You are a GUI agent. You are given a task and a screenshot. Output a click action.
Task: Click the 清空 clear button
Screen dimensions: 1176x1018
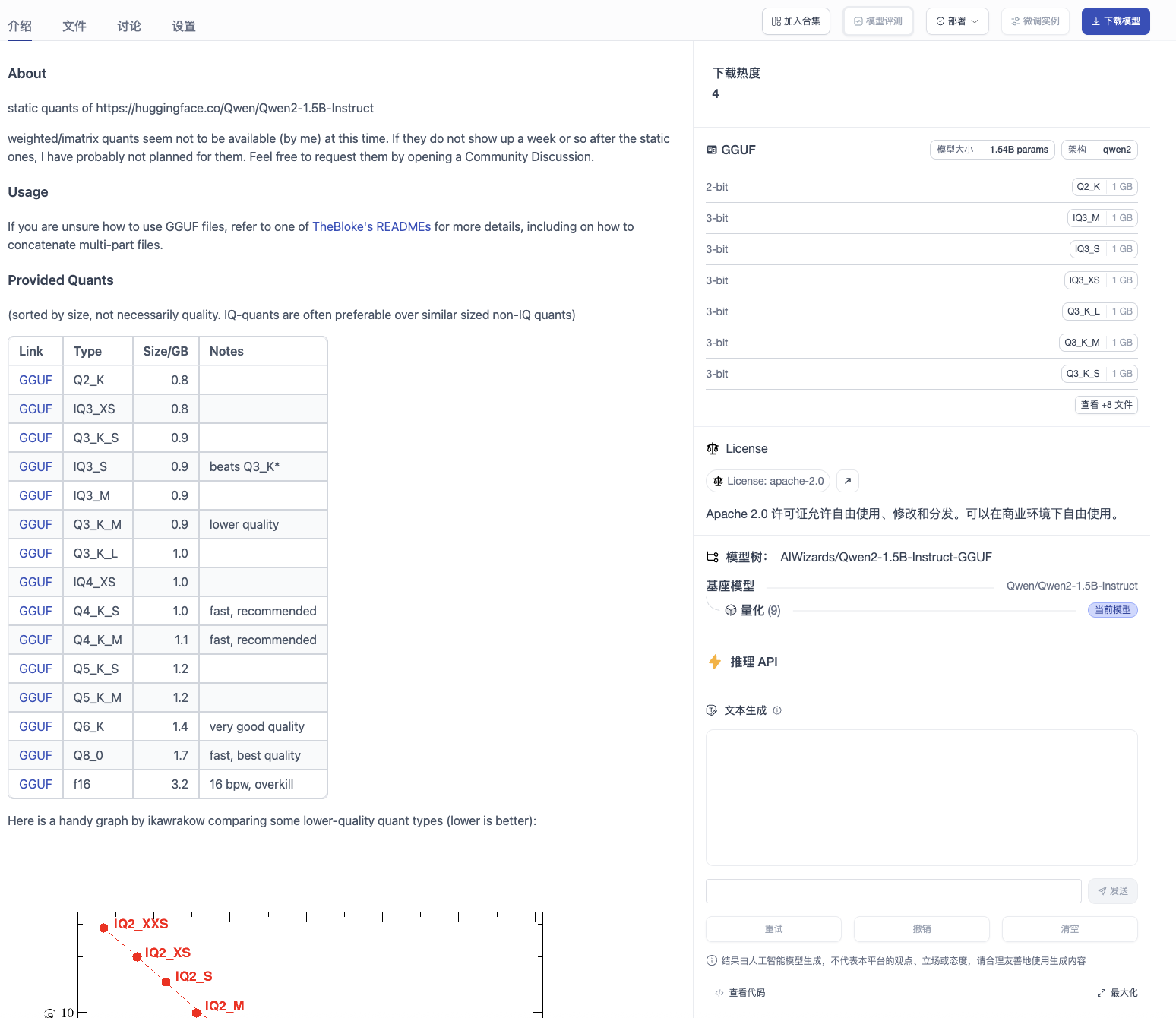click(1069, 929)
